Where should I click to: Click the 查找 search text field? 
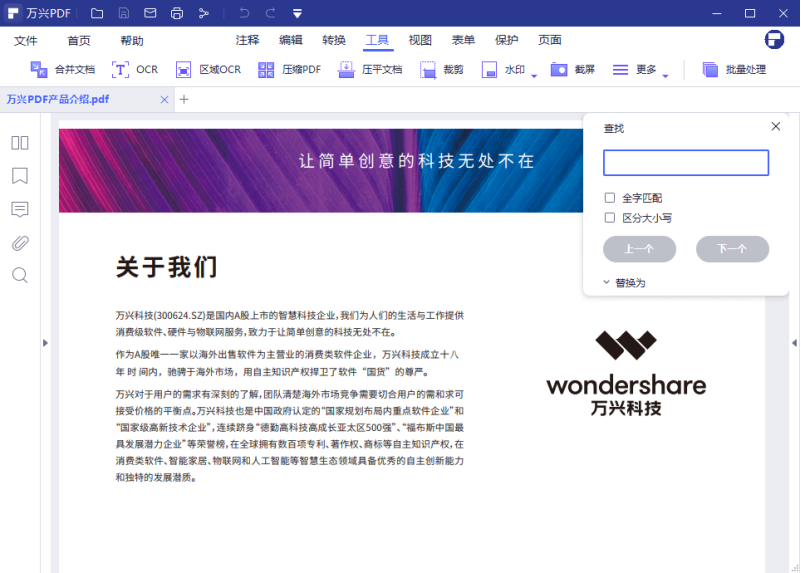(x=686, y=163)
